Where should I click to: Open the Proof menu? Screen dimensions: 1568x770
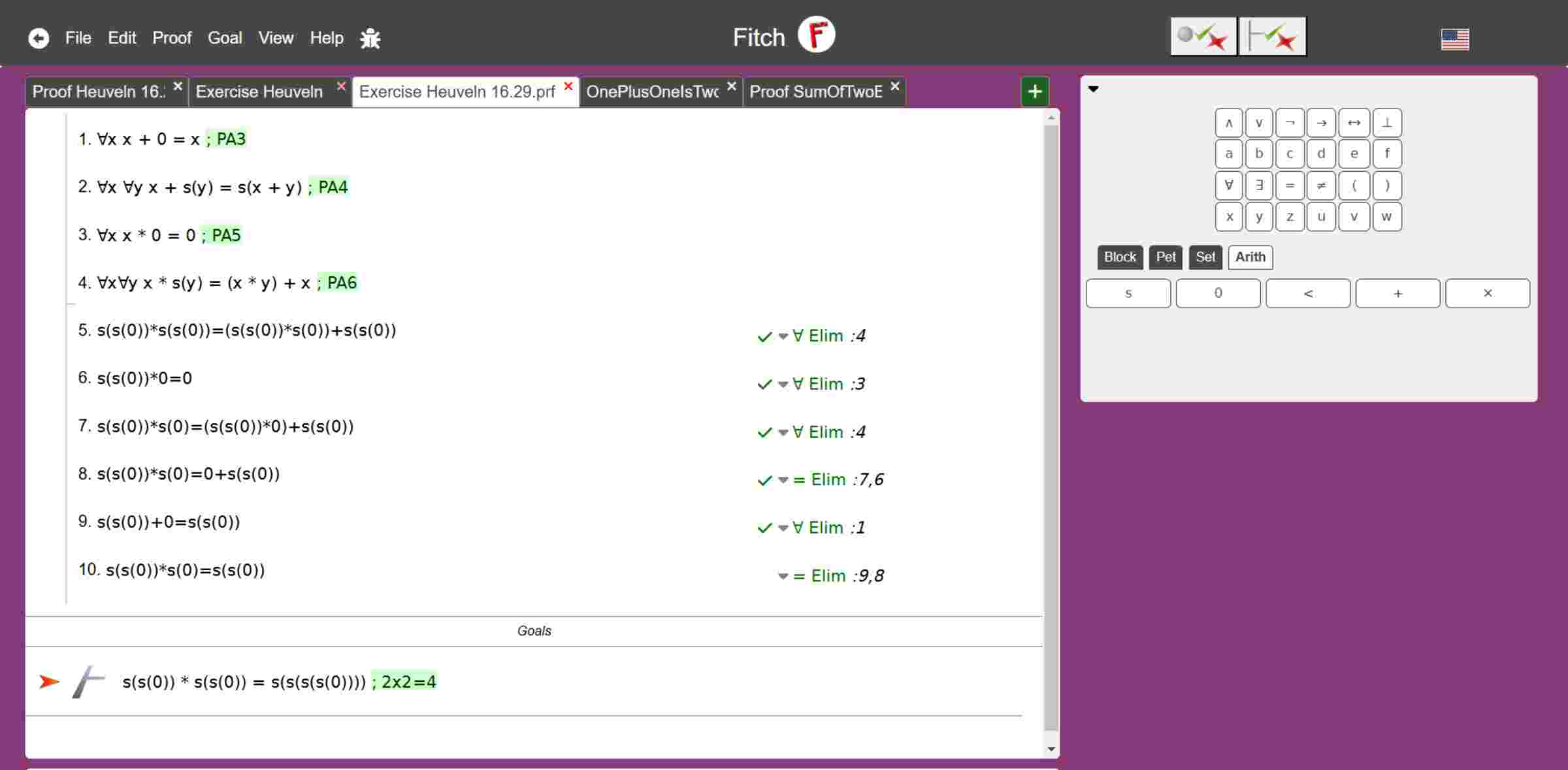point(172,38)
